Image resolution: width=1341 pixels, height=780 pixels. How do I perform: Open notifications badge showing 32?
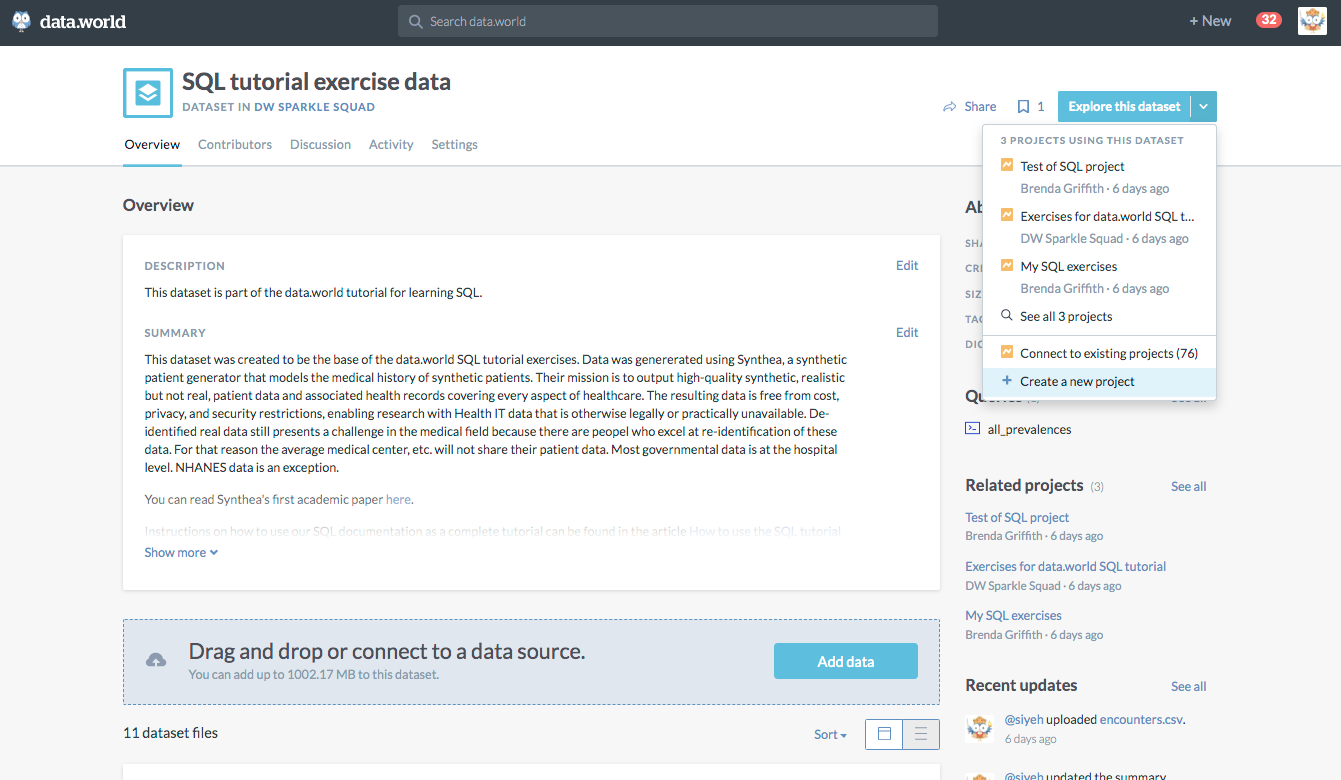pos(1268,20)
